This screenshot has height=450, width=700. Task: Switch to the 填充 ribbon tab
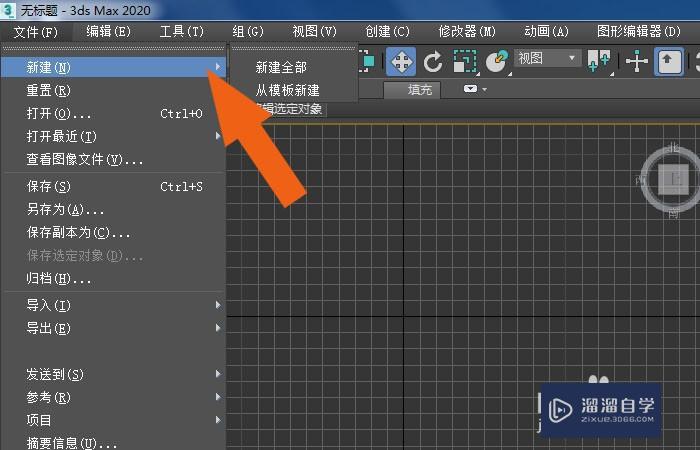click(x=412, y=90)
